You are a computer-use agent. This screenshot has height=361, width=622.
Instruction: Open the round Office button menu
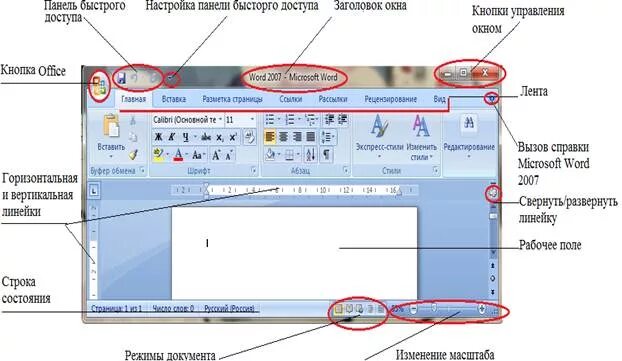[x=99, y=85]
